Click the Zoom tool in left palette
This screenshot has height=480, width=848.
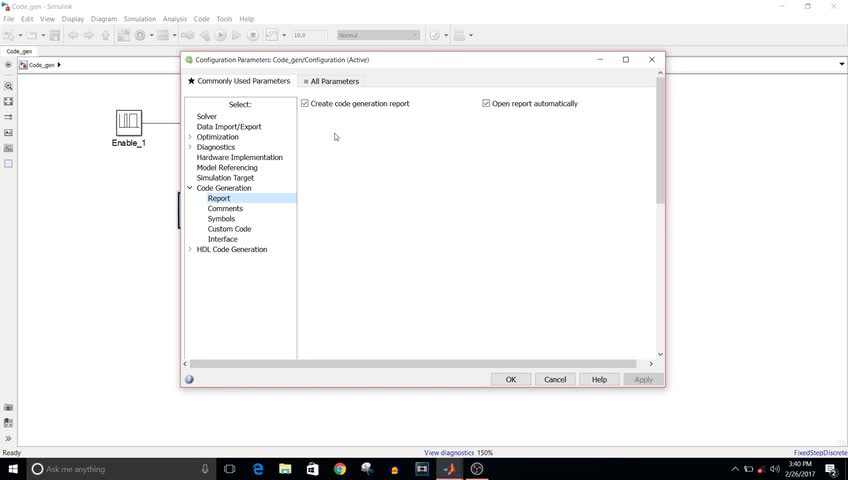8,86
